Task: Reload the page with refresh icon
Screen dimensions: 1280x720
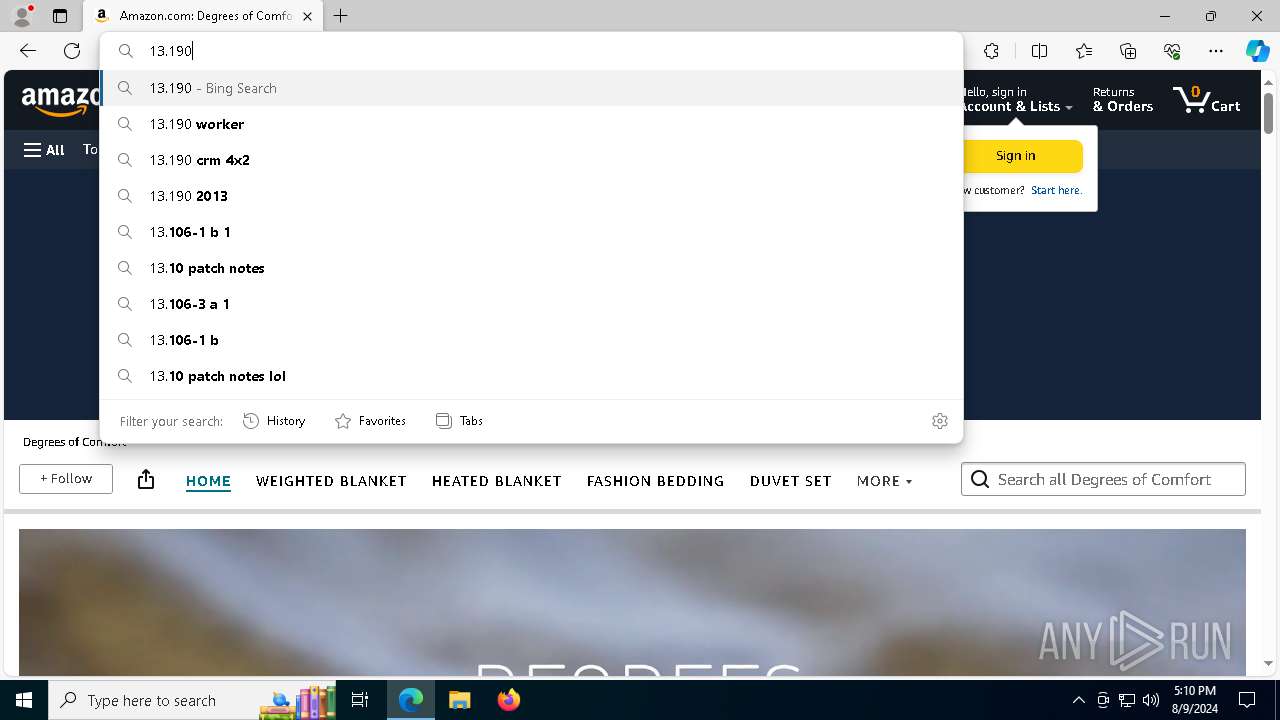Action: point(72,51)
